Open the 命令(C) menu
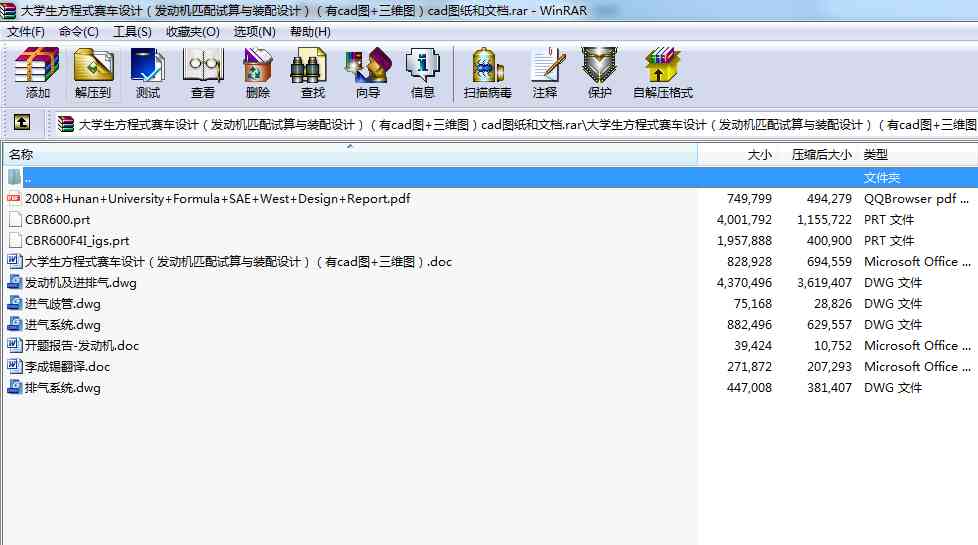 coord(79,32)
